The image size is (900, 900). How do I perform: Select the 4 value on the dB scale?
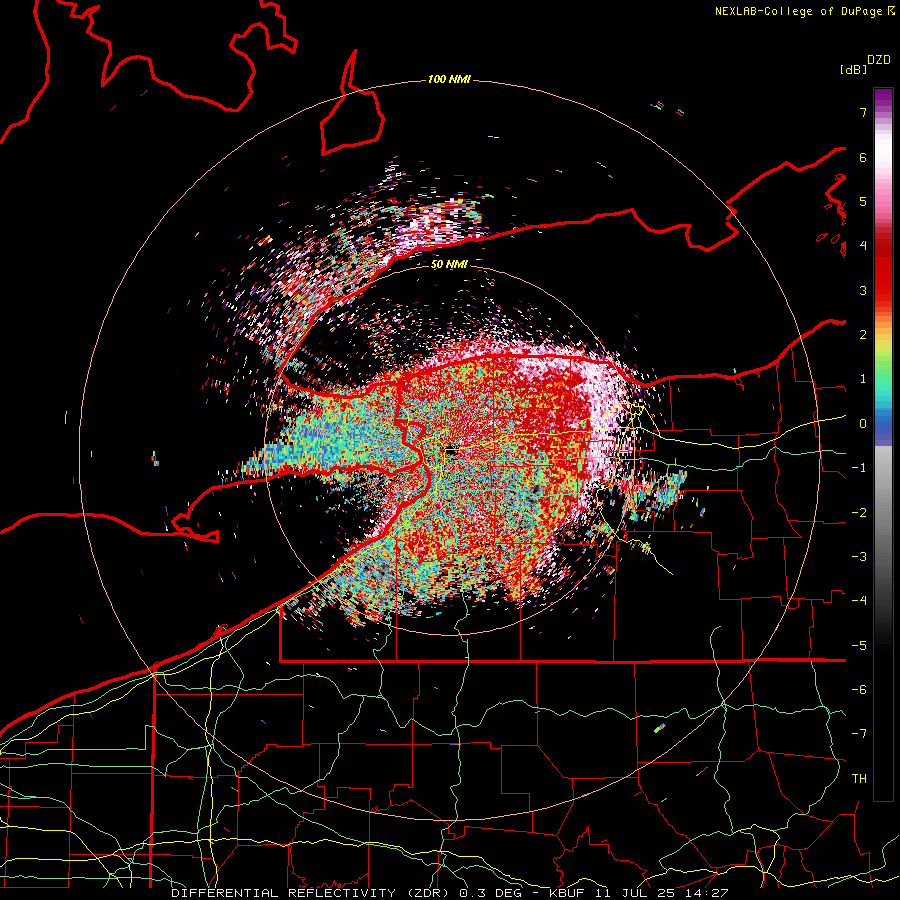[863, 246]
